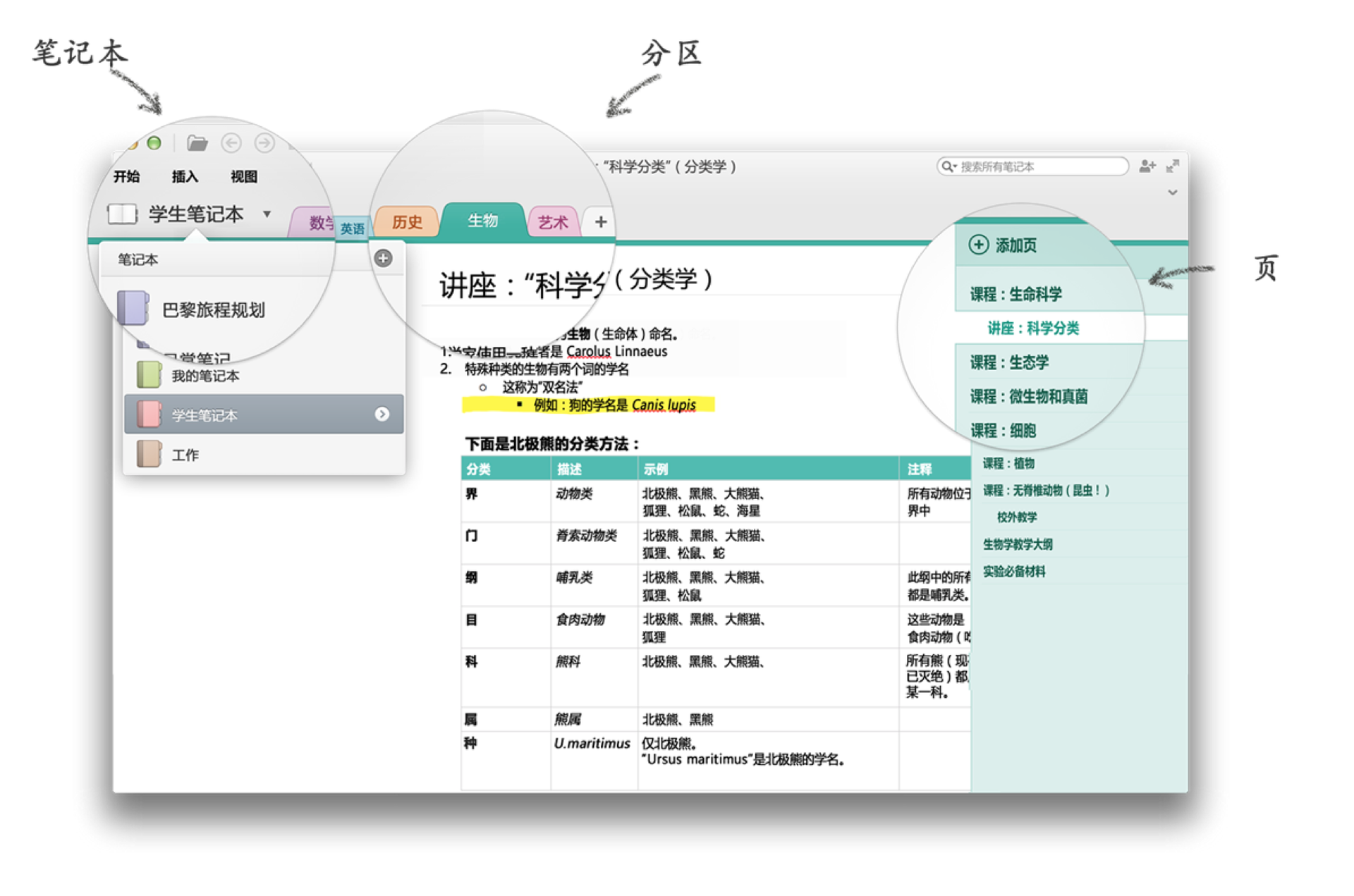Image resolution: width=1354 pixels, height=896 pixels.
Task: Click the pink 学生笔记本 notebook icon
Action: (149, 415)
